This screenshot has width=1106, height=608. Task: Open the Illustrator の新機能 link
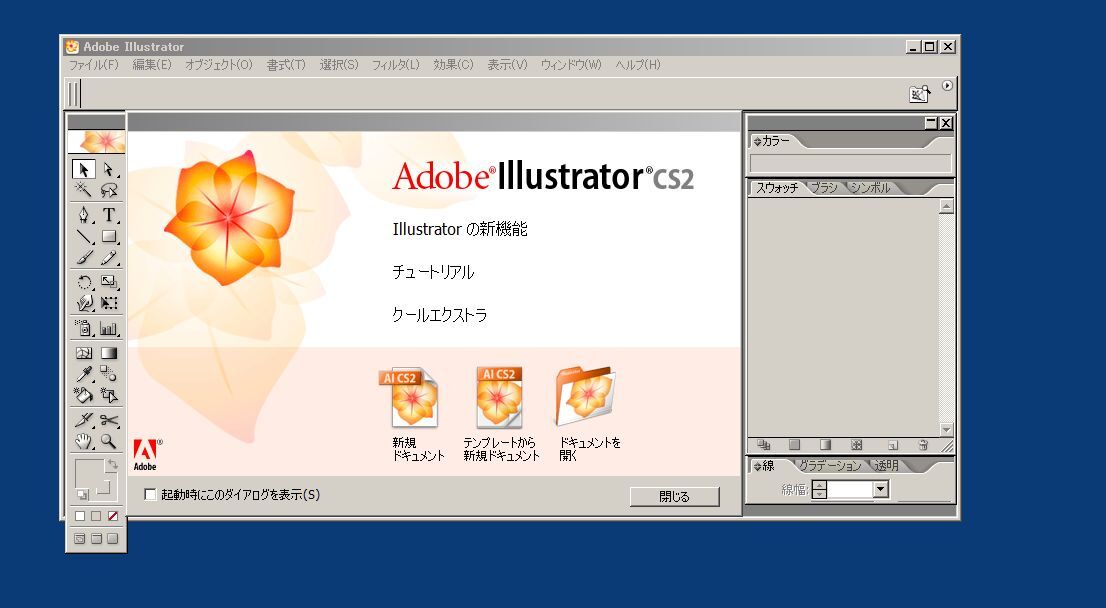tap(460, 229)
